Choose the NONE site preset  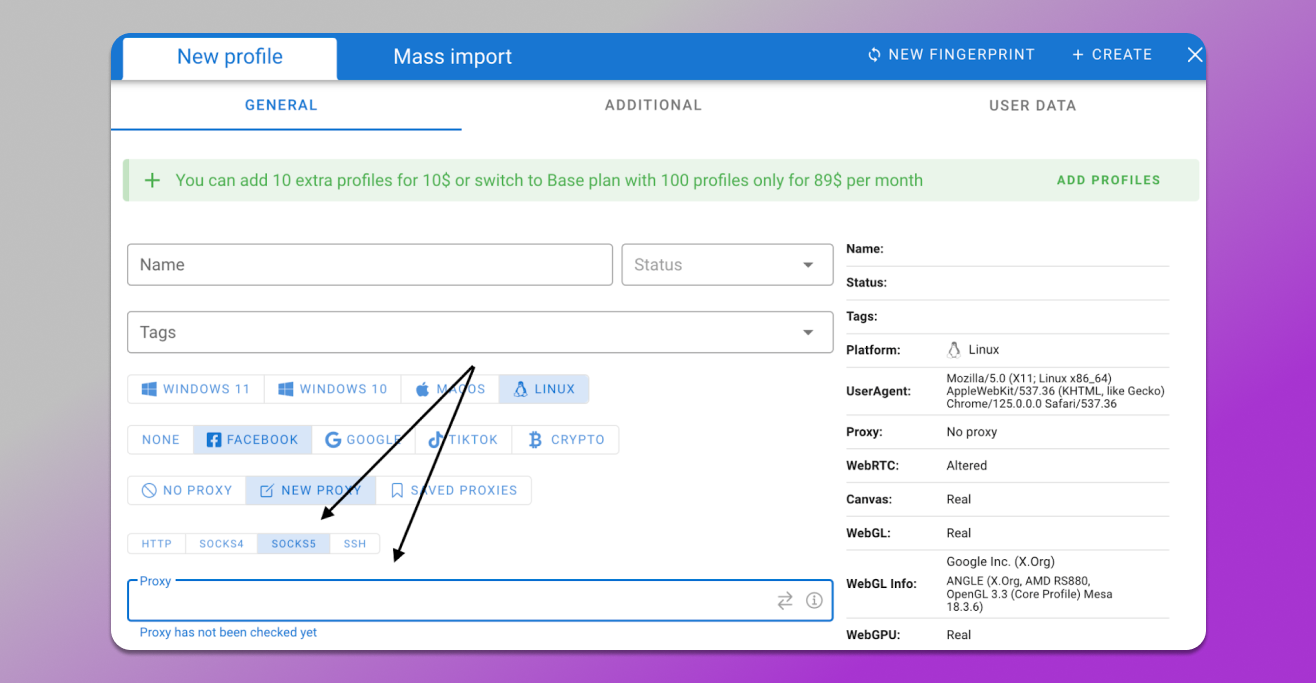161,440
